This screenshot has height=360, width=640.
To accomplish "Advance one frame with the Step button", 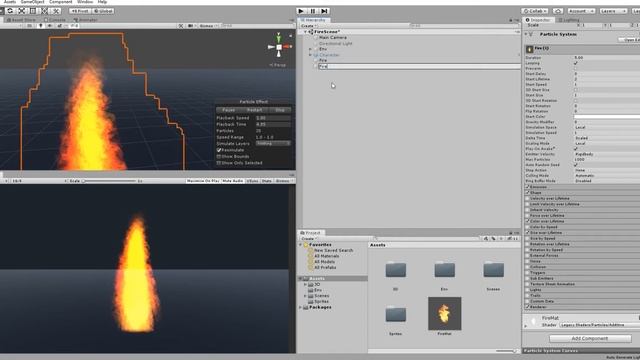I will [x=324, y=11].
